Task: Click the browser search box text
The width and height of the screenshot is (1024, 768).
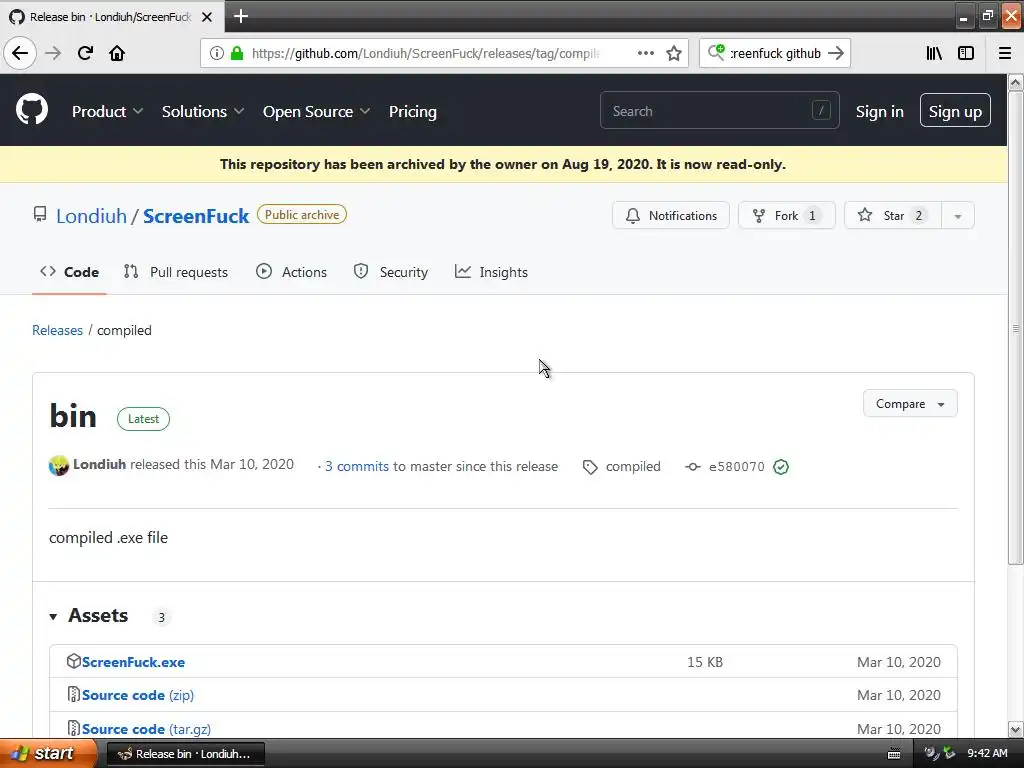Action: click(x=775, y=53)
